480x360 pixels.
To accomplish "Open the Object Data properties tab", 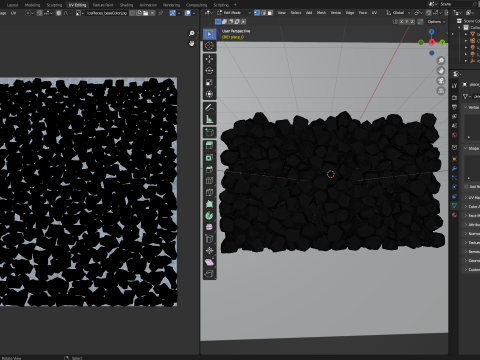I will 454,205.
